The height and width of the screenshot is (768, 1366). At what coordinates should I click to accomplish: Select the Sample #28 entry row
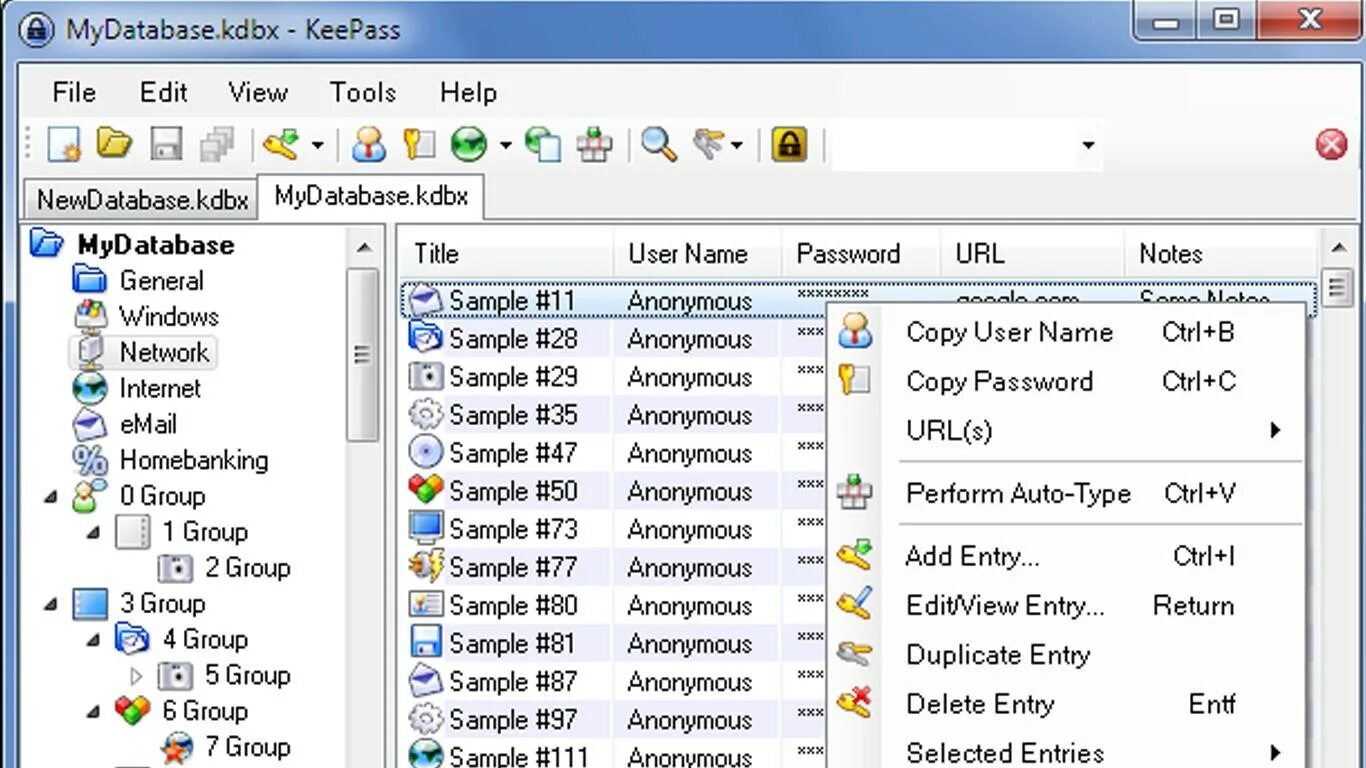click(614, 339)
